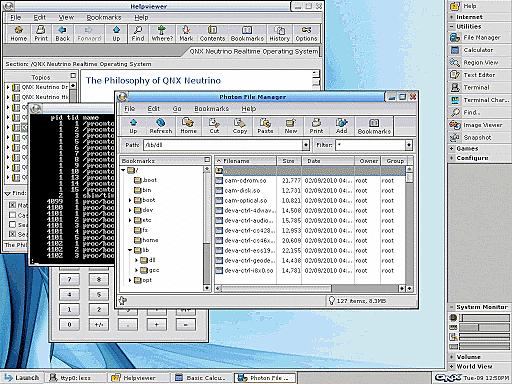Click calculator key 7
Viewport: 512px width, 384px height.
point(69,279)
